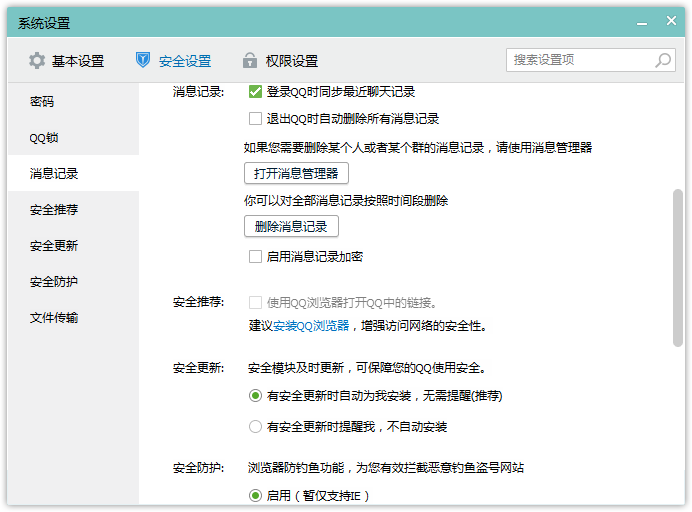Switch to the 安全设置 tab

(173, 60)
